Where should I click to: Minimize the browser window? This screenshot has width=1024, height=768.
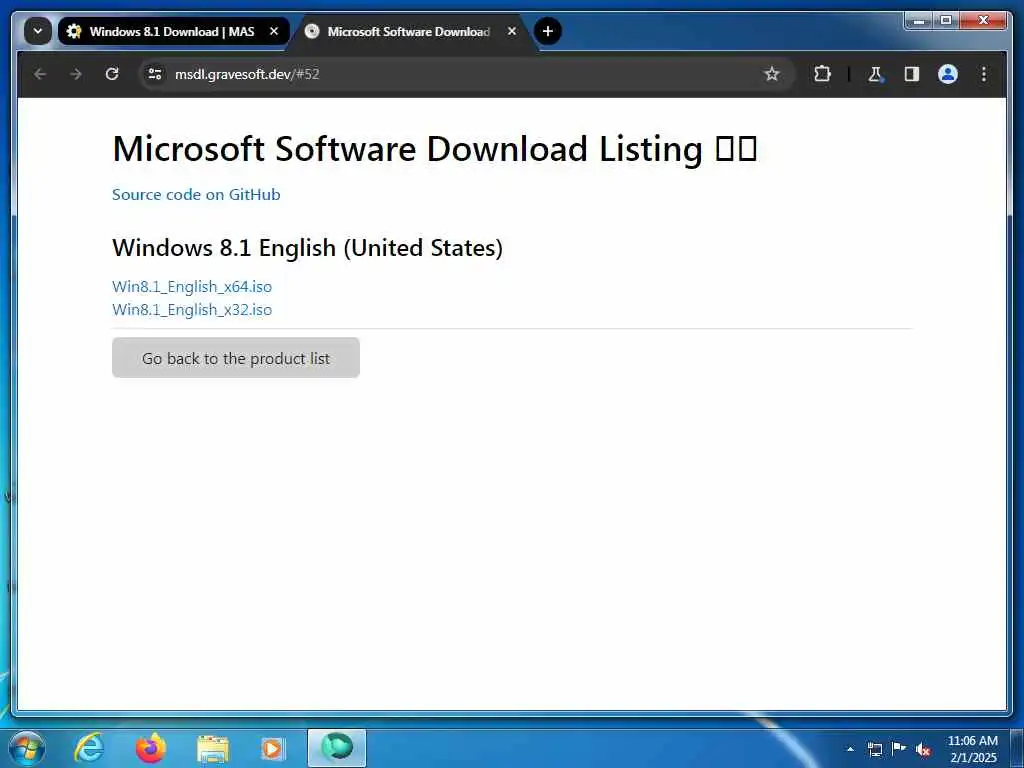tap(919, 21)
